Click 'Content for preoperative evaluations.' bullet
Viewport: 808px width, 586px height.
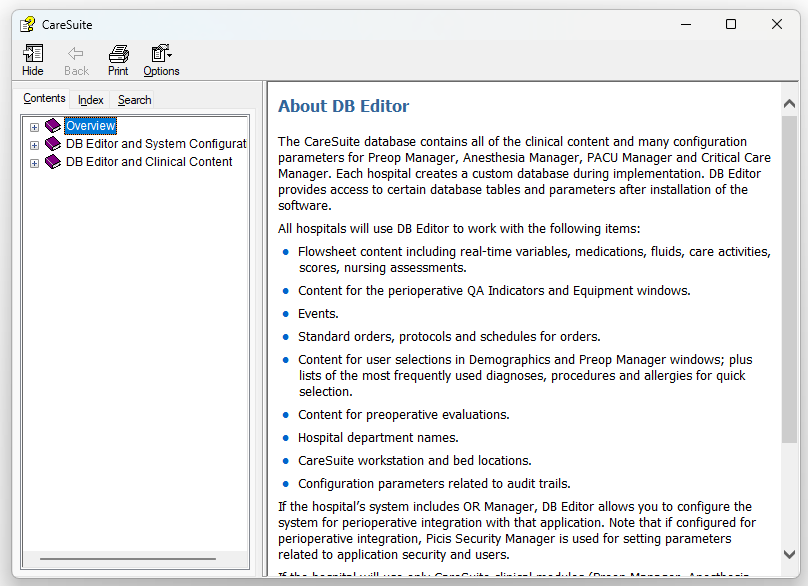tap(403, 415)
